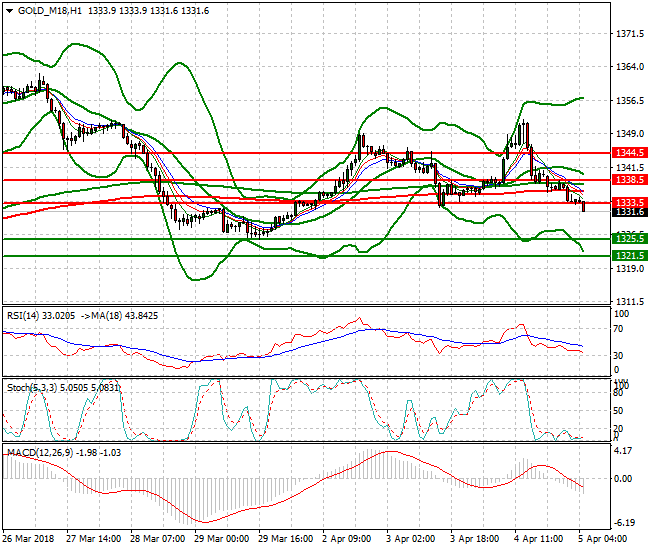Select the green 1321.5 support level tag

[x=629, y=256]
